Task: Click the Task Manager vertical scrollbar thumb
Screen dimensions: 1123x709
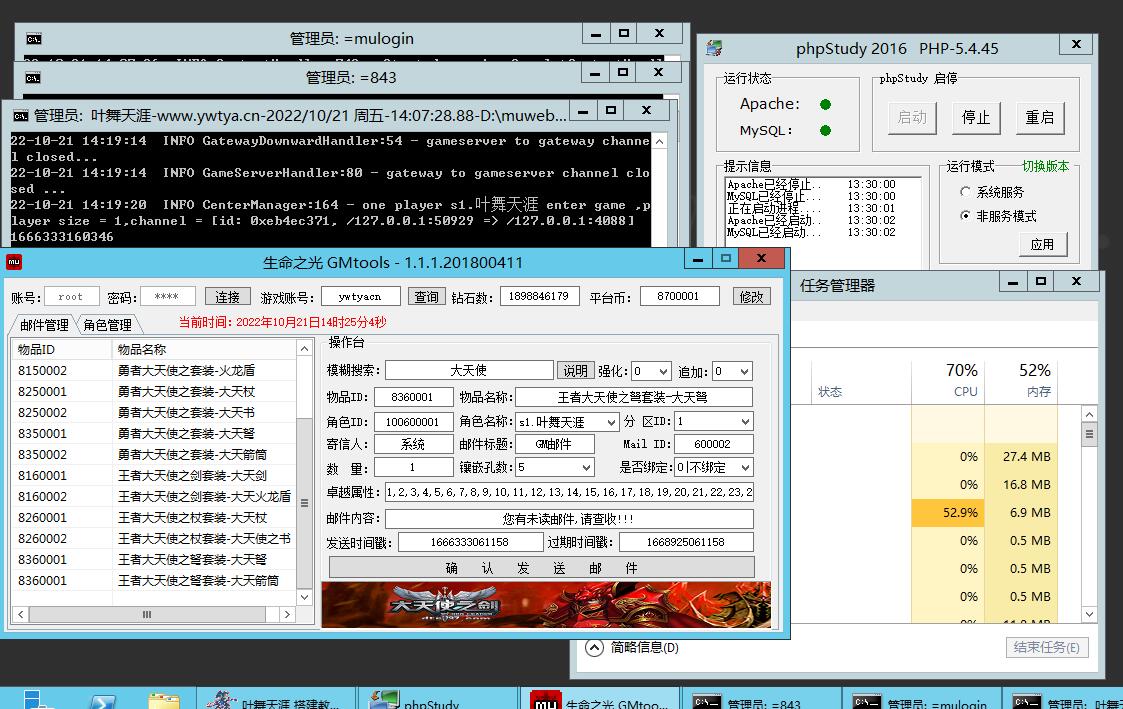Action: [1089, 434]
